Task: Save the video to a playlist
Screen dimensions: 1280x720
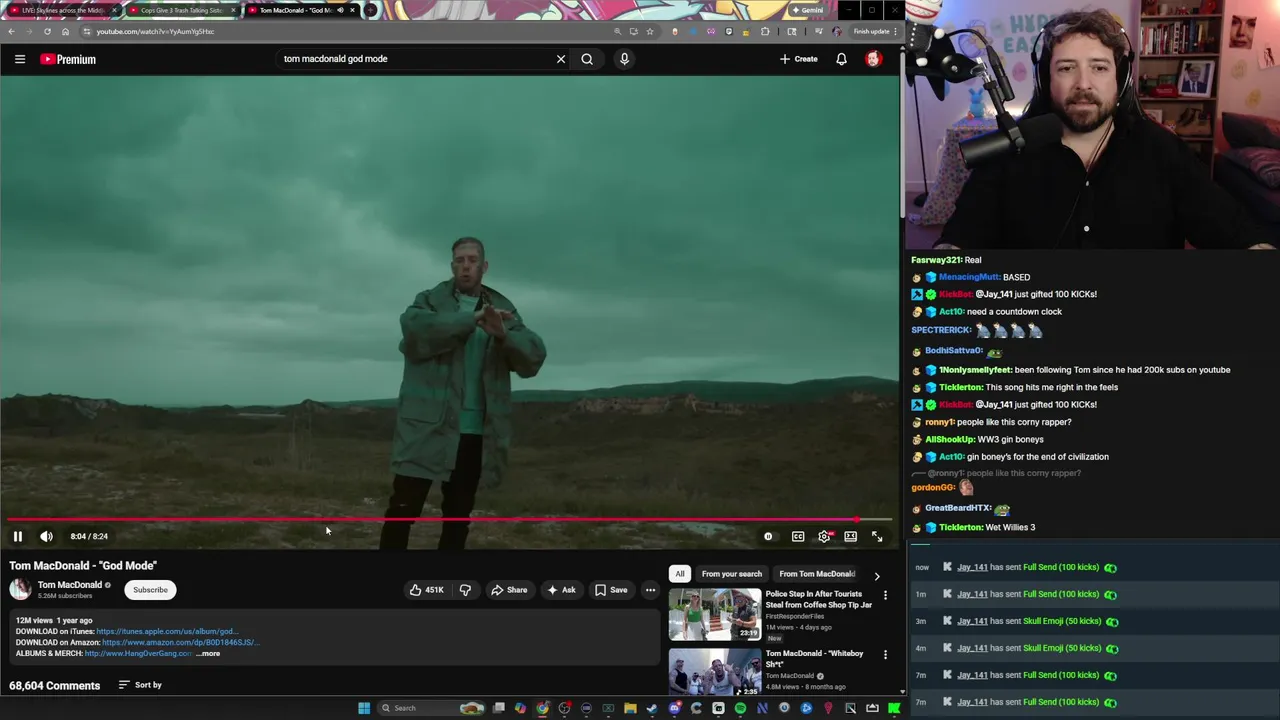Action: [x=611, y=590]
